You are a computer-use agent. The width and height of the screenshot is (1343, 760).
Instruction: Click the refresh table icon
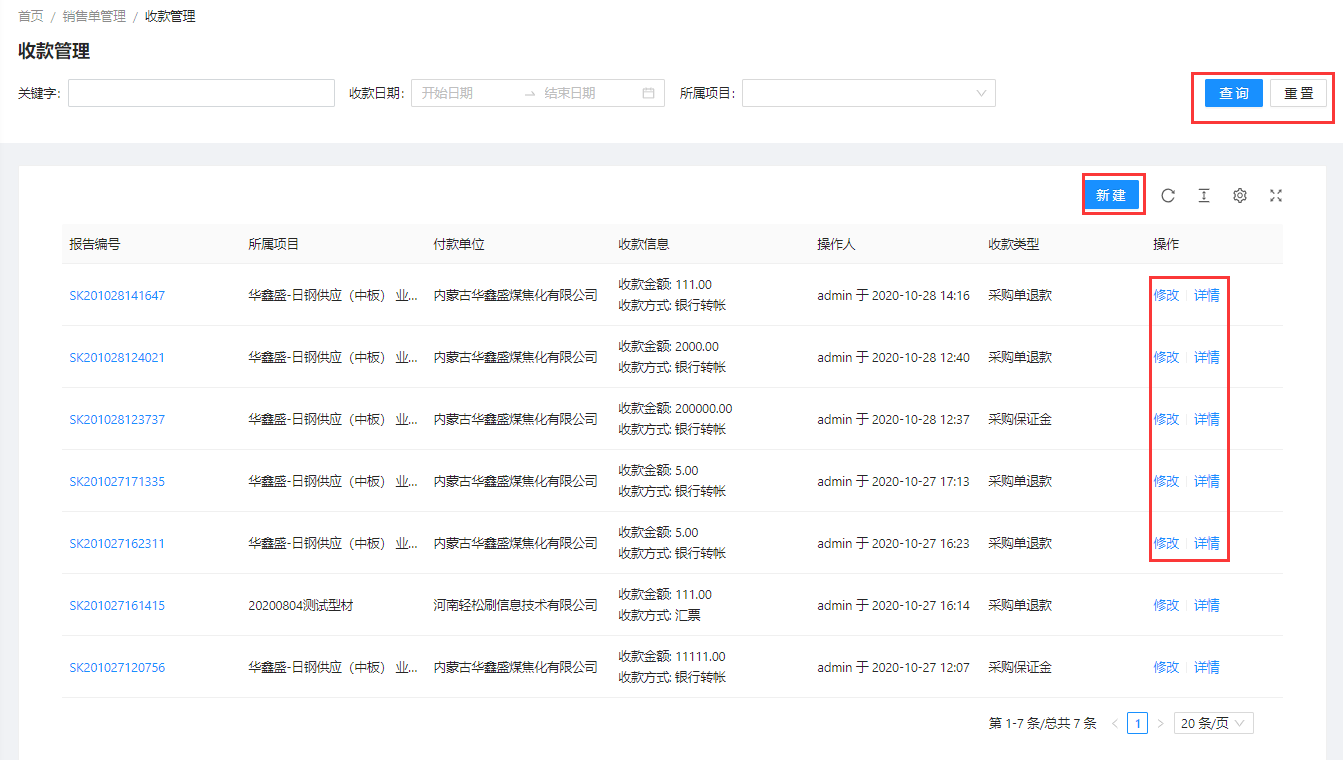coord(1168,196)
